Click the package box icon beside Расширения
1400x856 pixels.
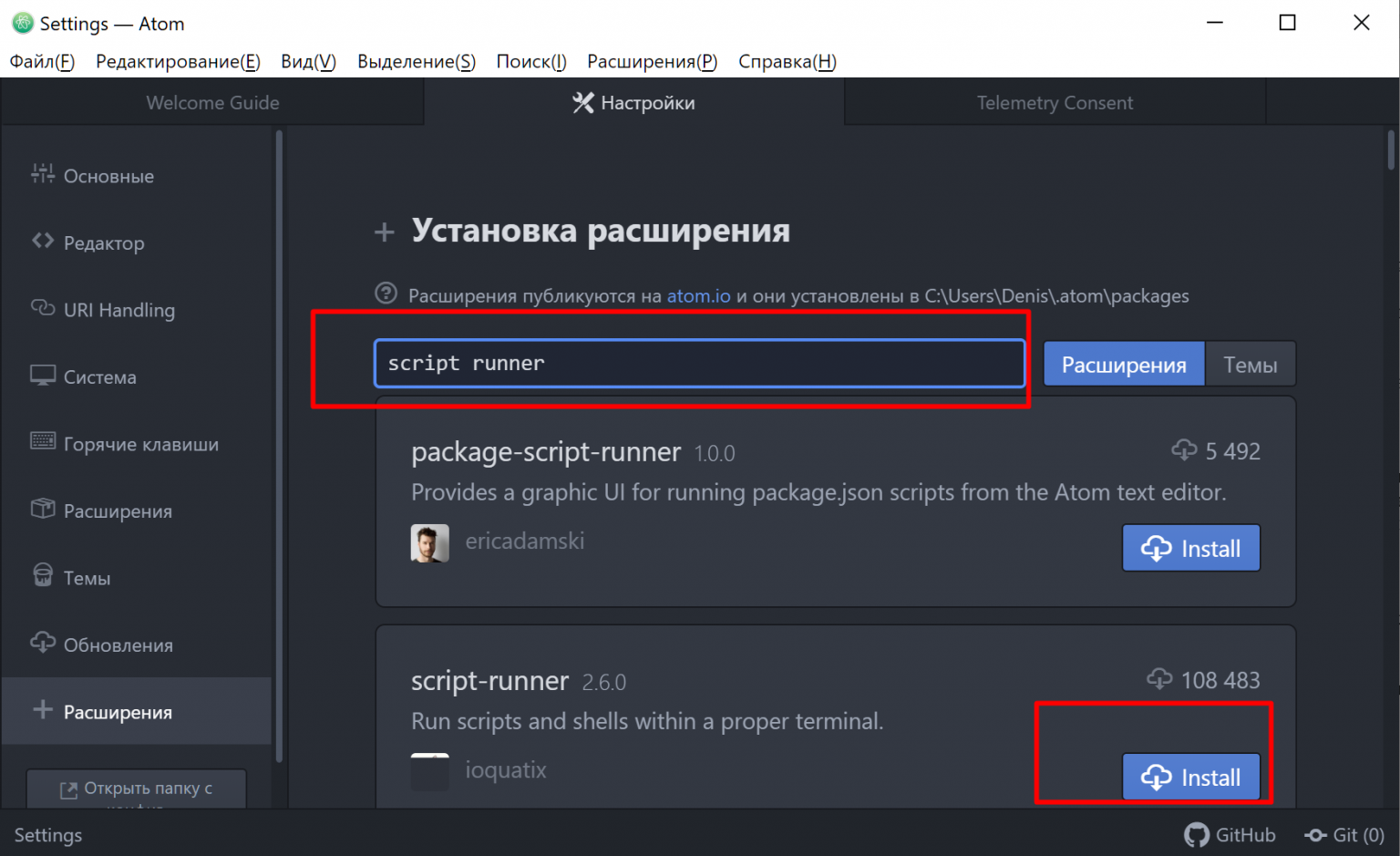click(43, 508)
